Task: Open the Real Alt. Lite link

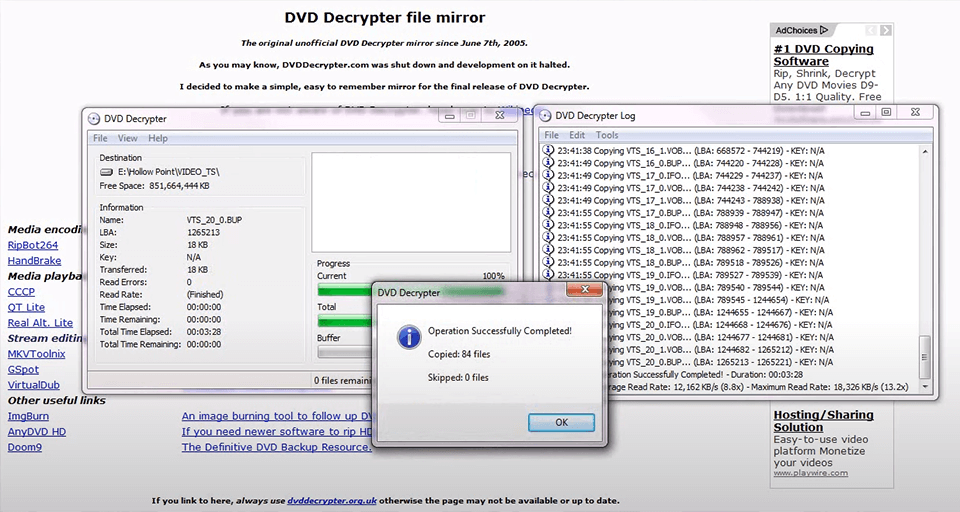Action: click(40, 323)
